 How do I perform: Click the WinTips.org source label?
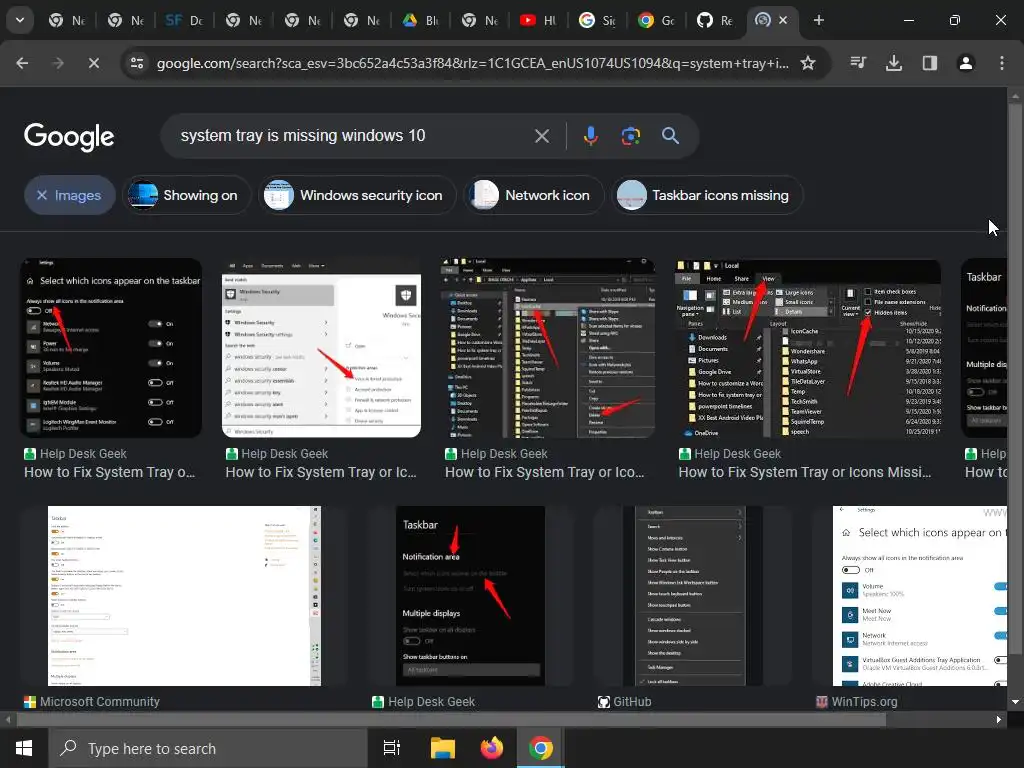pyautogui.click(x=864, y=701)
